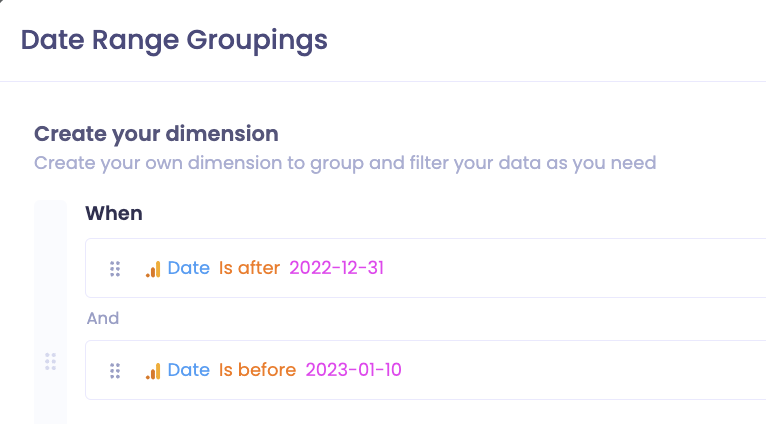
Task: Click the bar chart icon in the Is after row
Action: point(153,269)
